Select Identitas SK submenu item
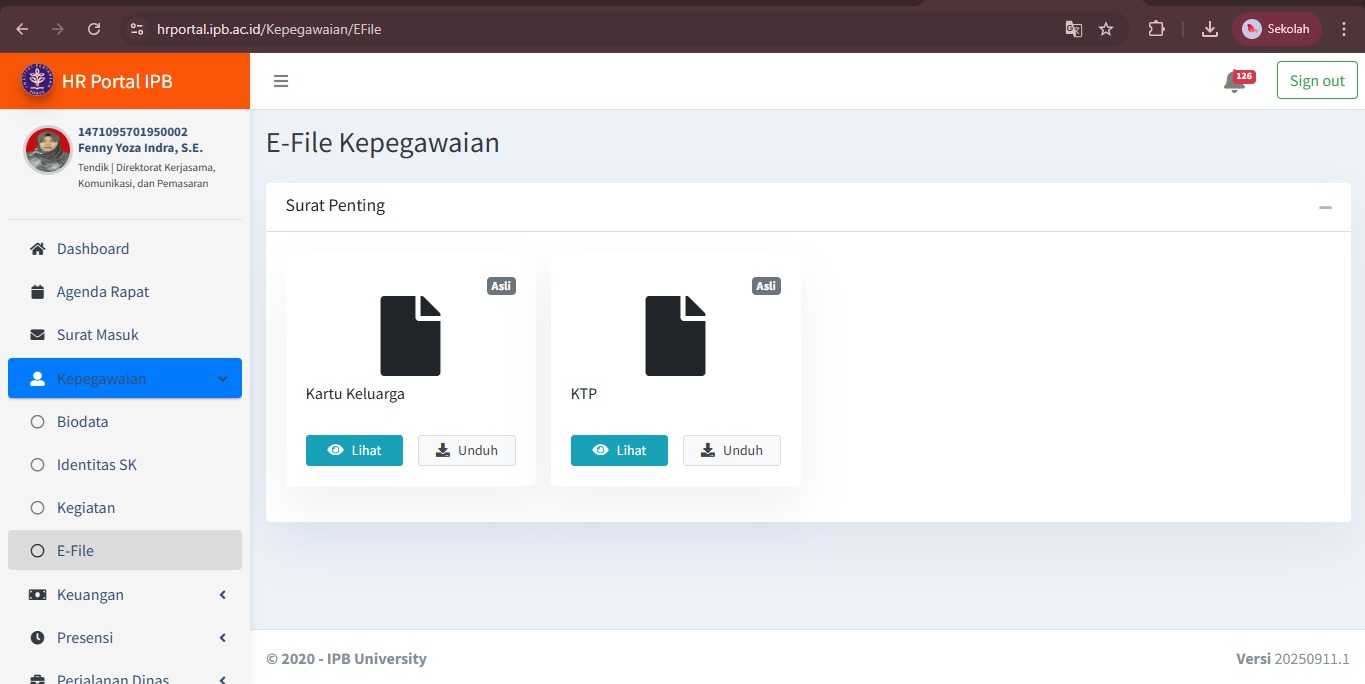The image size is (1365, 684). [x=96, y=465]
